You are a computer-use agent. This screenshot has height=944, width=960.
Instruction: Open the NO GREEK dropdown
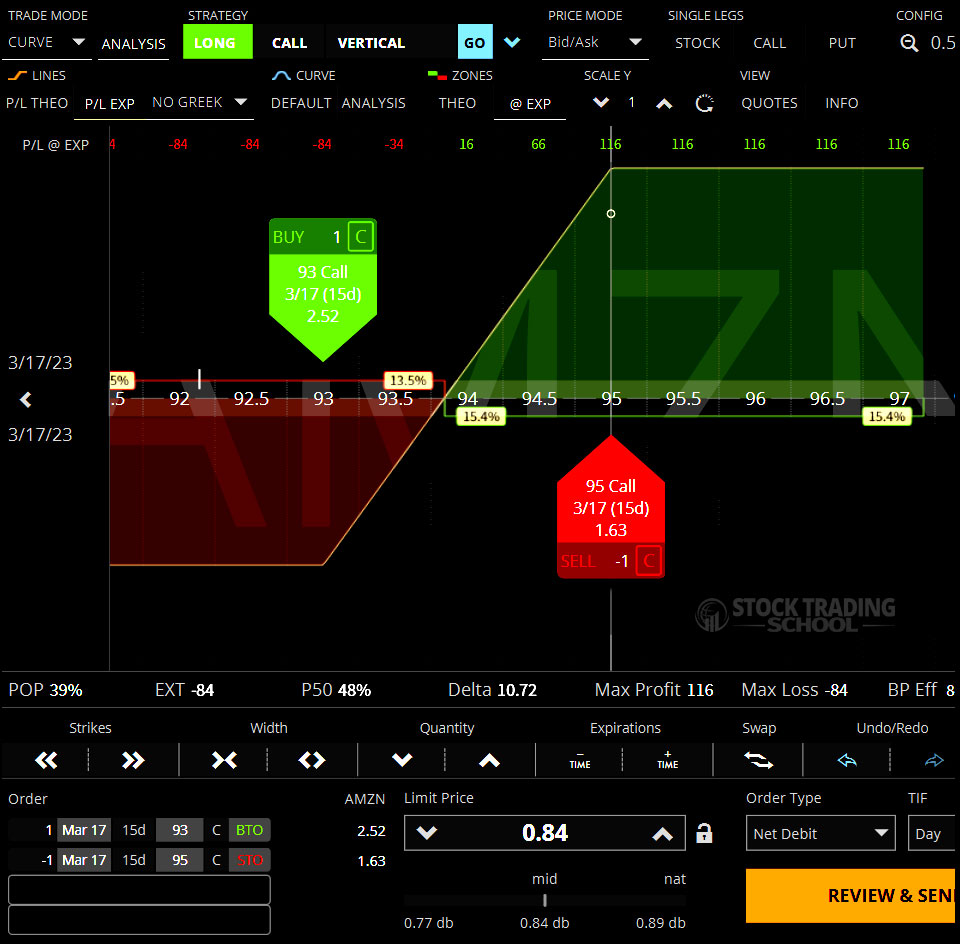coord(200,102)
